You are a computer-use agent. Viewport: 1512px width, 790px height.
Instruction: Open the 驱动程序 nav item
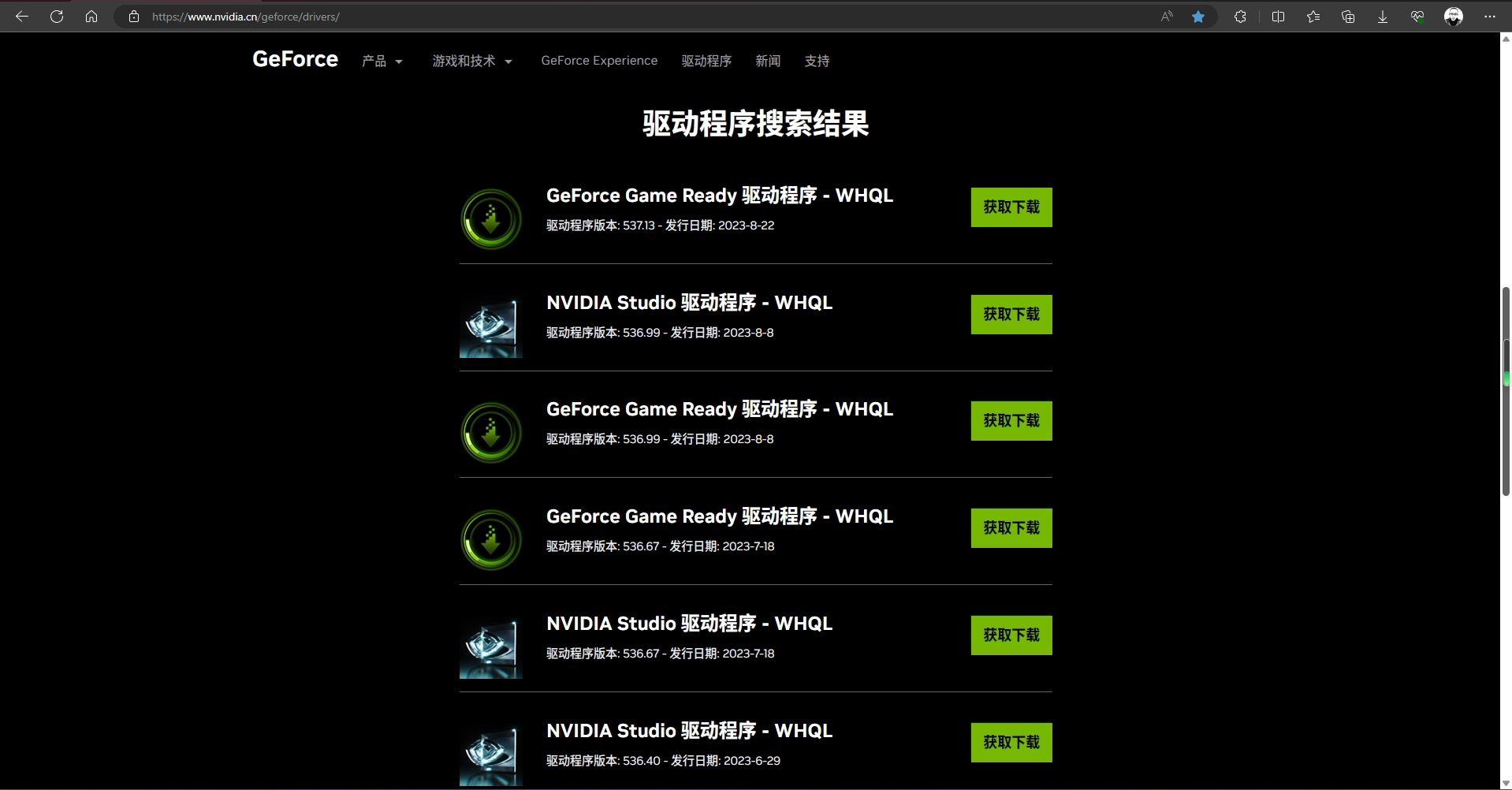click(x=706, y=61)
